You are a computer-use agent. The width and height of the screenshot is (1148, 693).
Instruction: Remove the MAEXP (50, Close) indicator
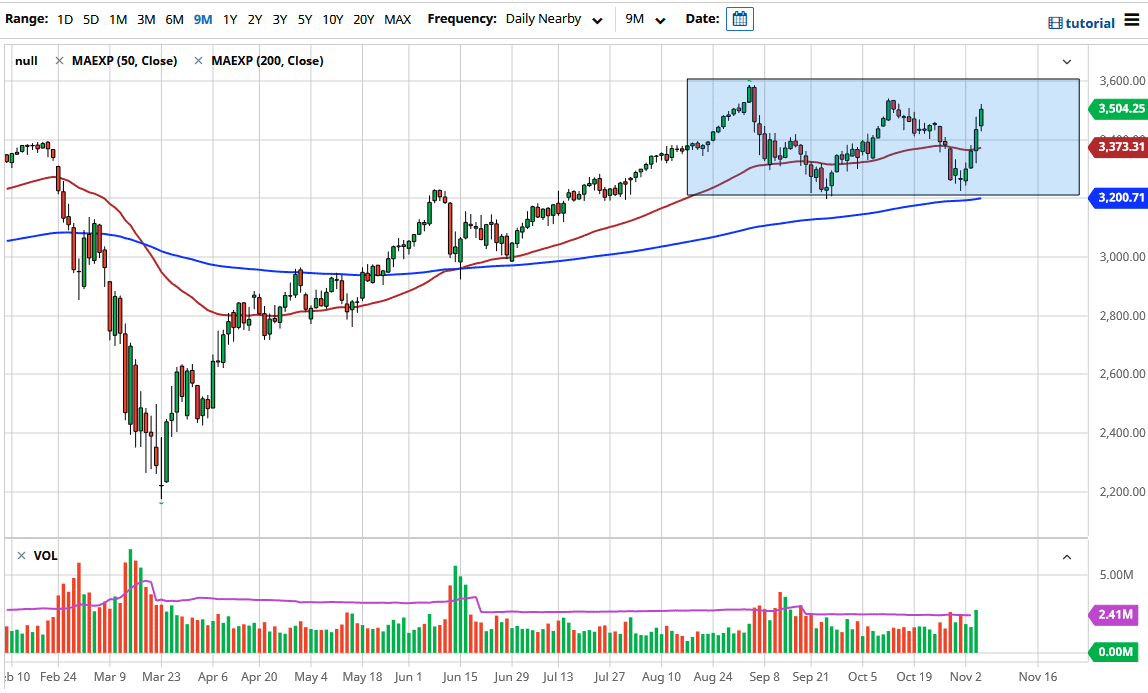[x=58, y=60]
